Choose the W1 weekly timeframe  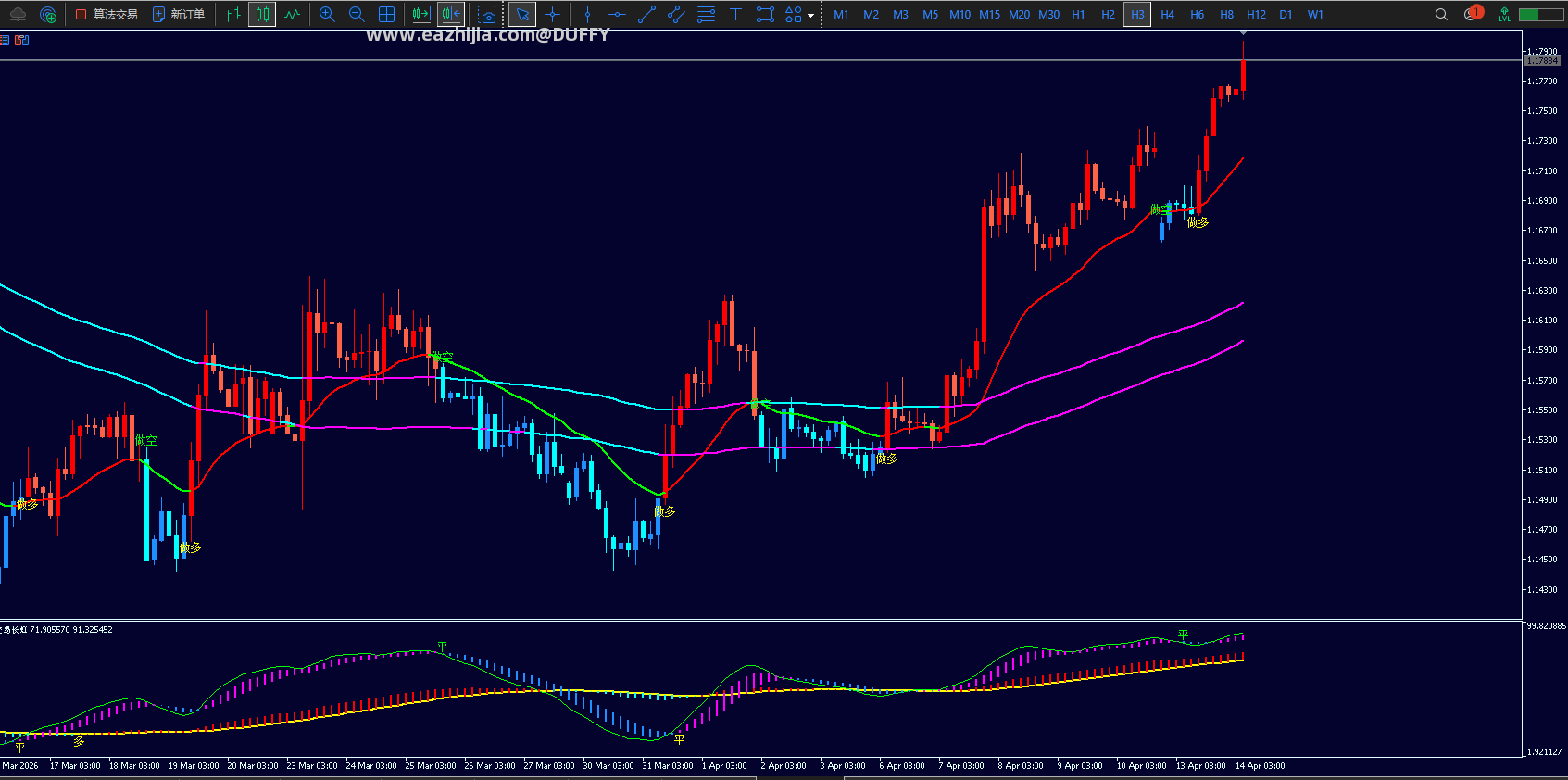(1315, 14)
